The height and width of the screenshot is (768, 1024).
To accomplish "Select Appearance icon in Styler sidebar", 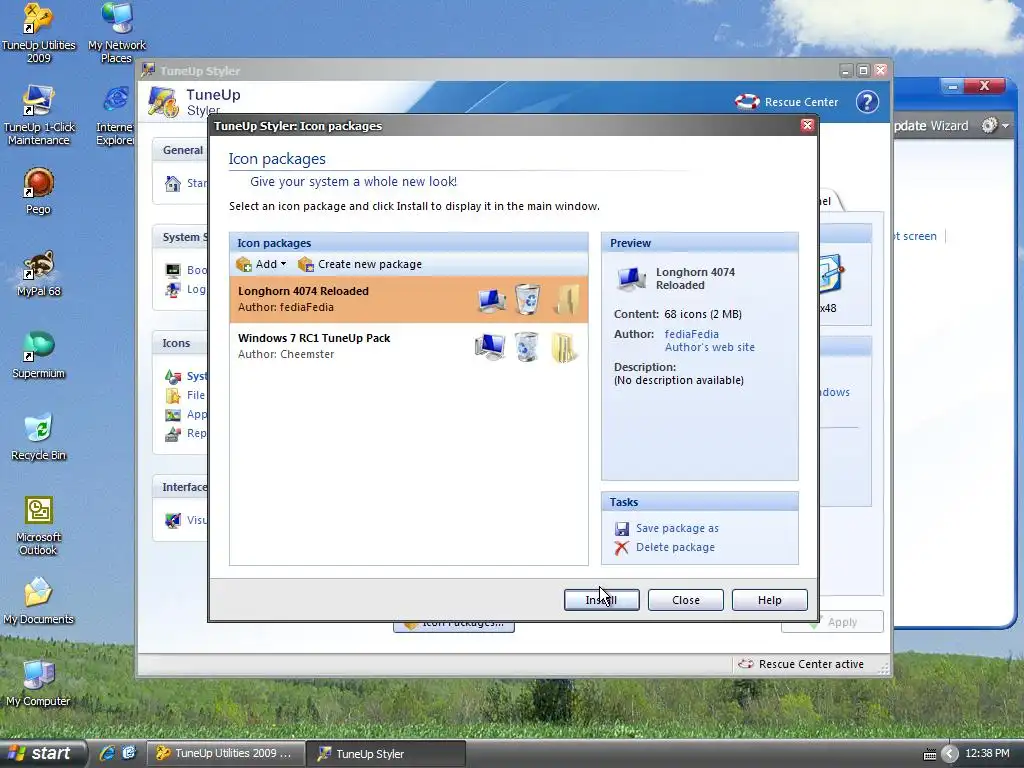I will (x=173, y=415).
